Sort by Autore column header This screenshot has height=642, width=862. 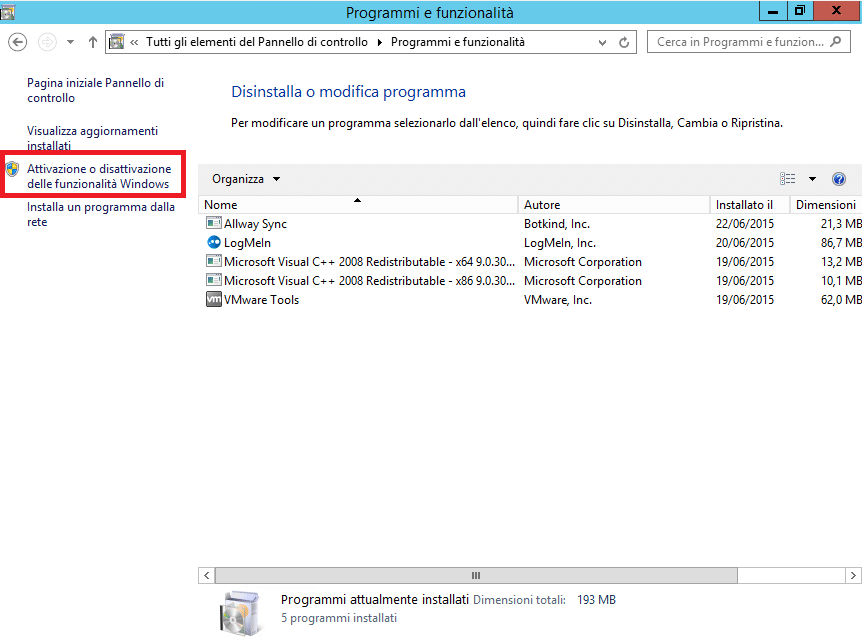614,205
